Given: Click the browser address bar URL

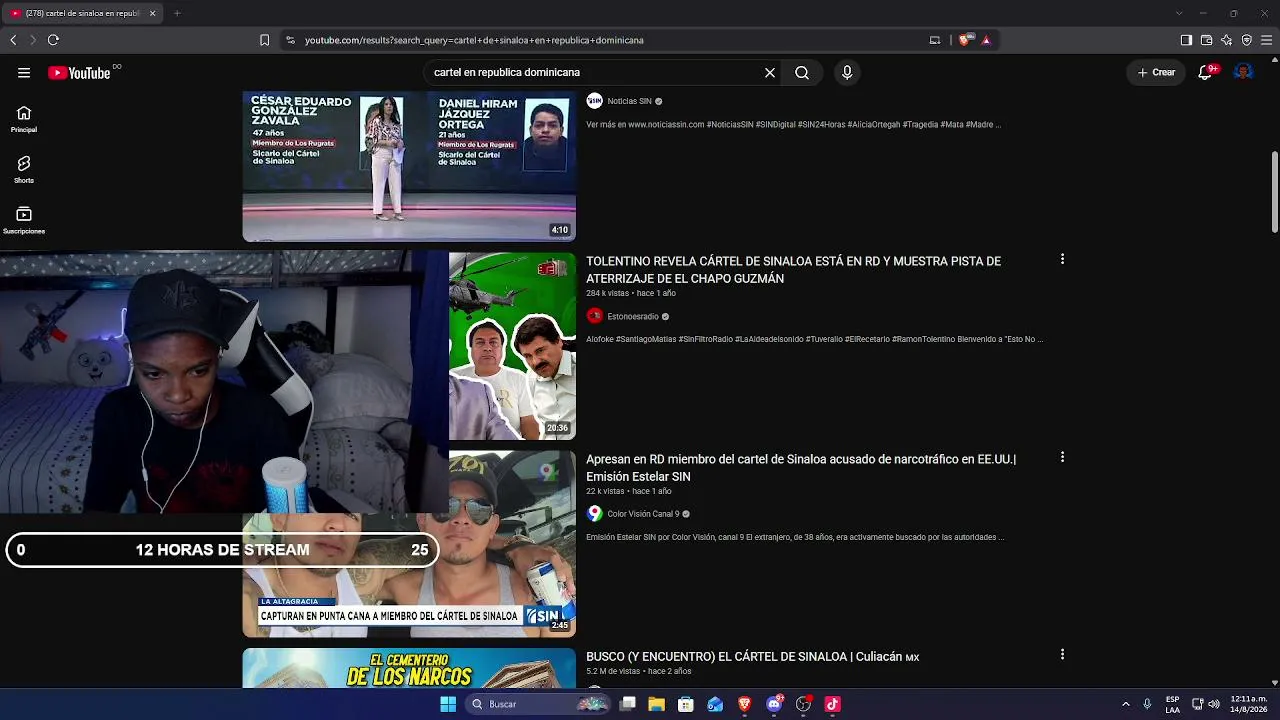Looking at the screenshot, I should click(x=474, y=41).
